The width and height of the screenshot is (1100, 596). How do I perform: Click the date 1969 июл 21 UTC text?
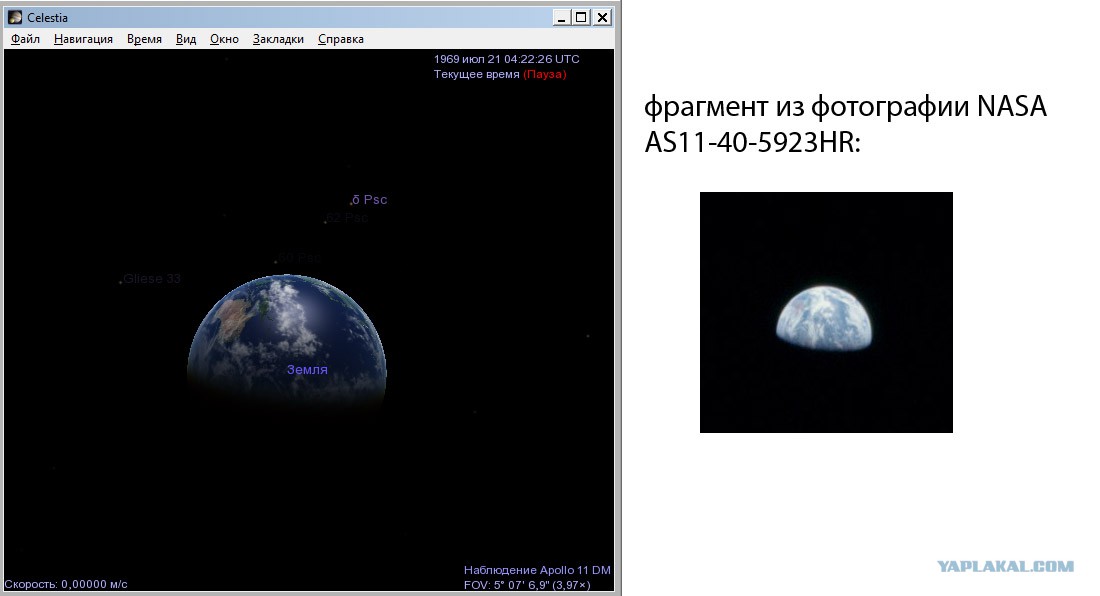click(x=507, y=60)
